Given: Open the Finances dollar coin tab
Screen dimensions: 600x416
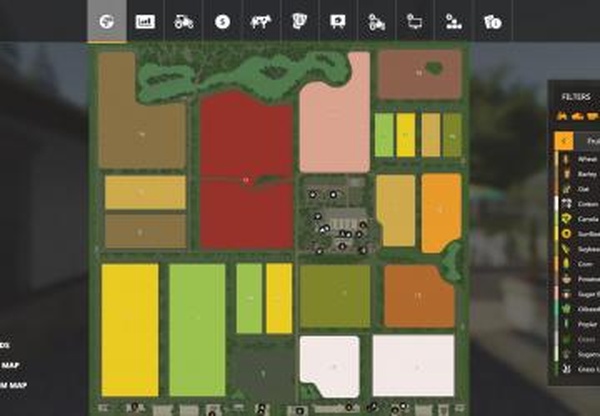Looking at the screenshot, I should click(x=222, y=21).
